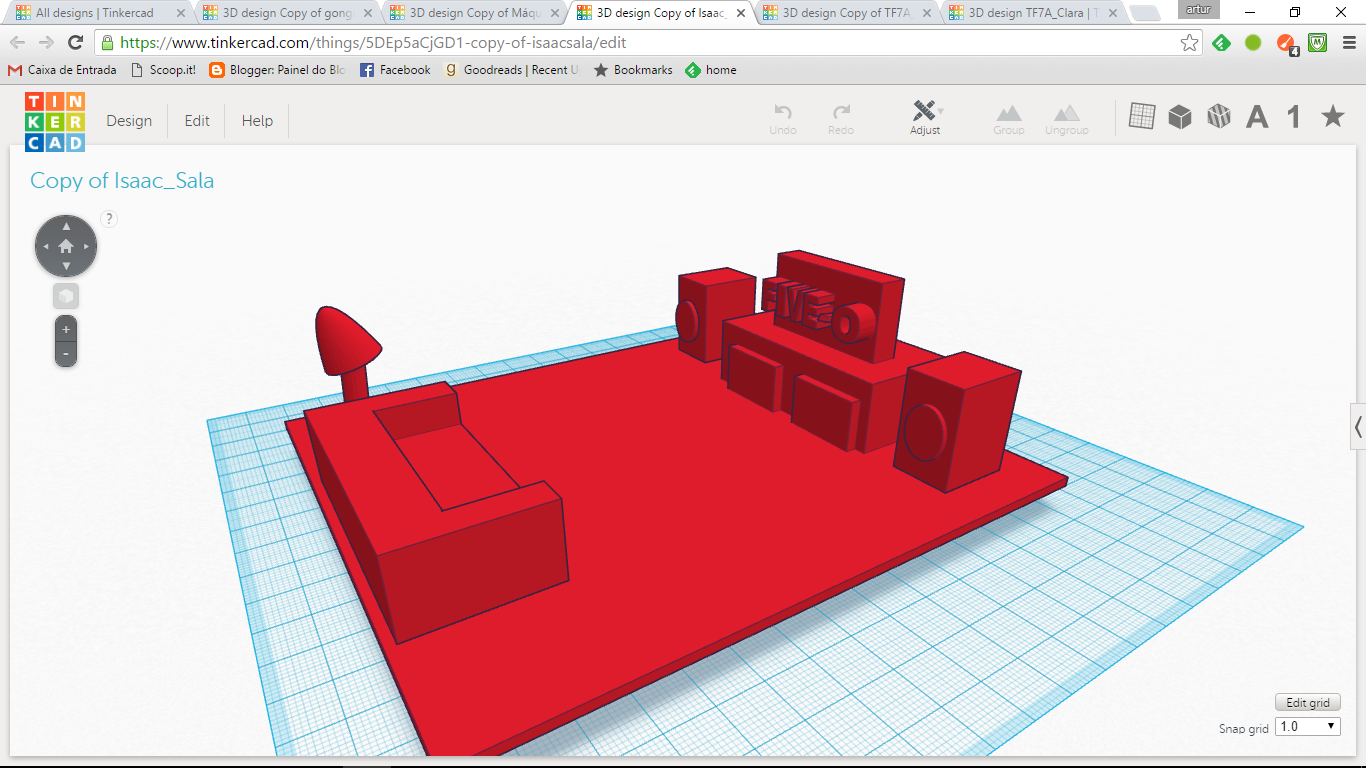The height and width of the screenshot is (768, 1366).
Task: Undo the last action
Action: pos(783,119)
